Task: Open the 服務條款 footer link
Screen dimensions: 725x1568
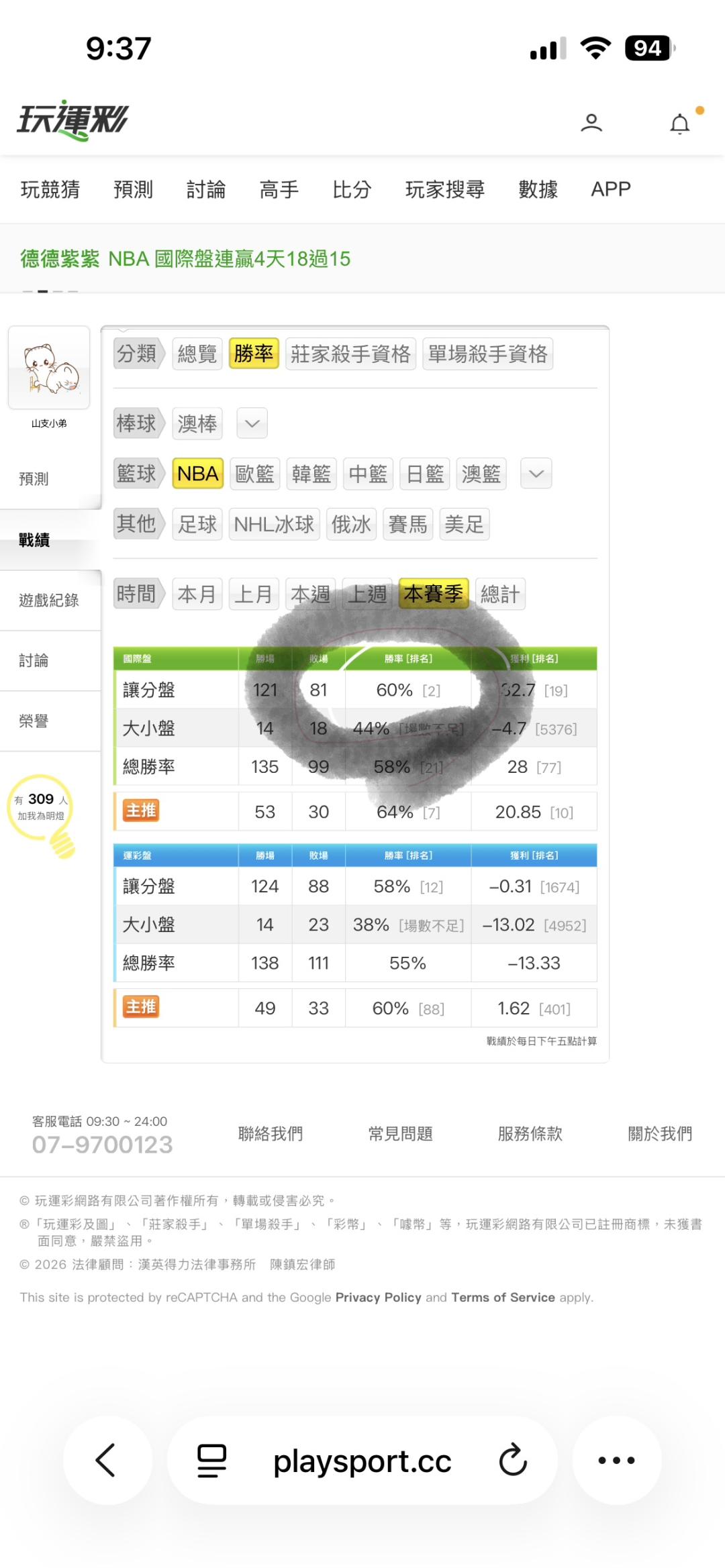Action: [x=530, y=1134]
